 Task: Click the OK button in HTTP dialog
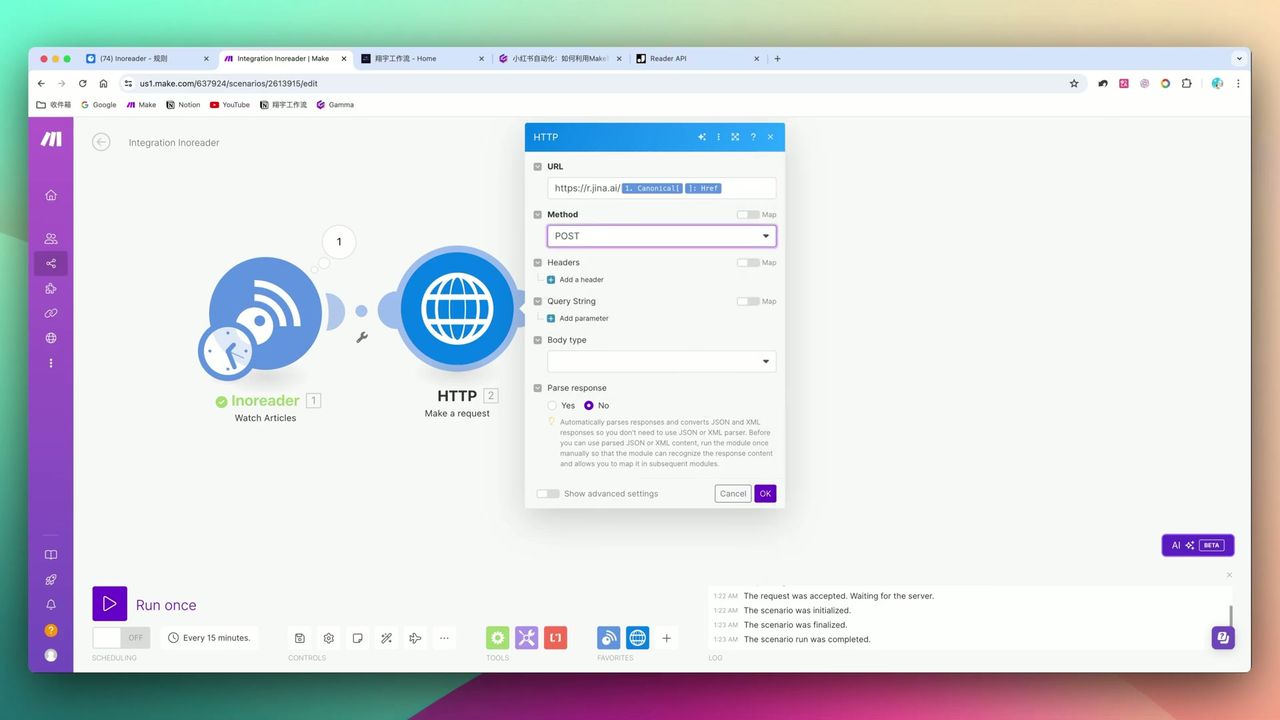pos(765,494)
